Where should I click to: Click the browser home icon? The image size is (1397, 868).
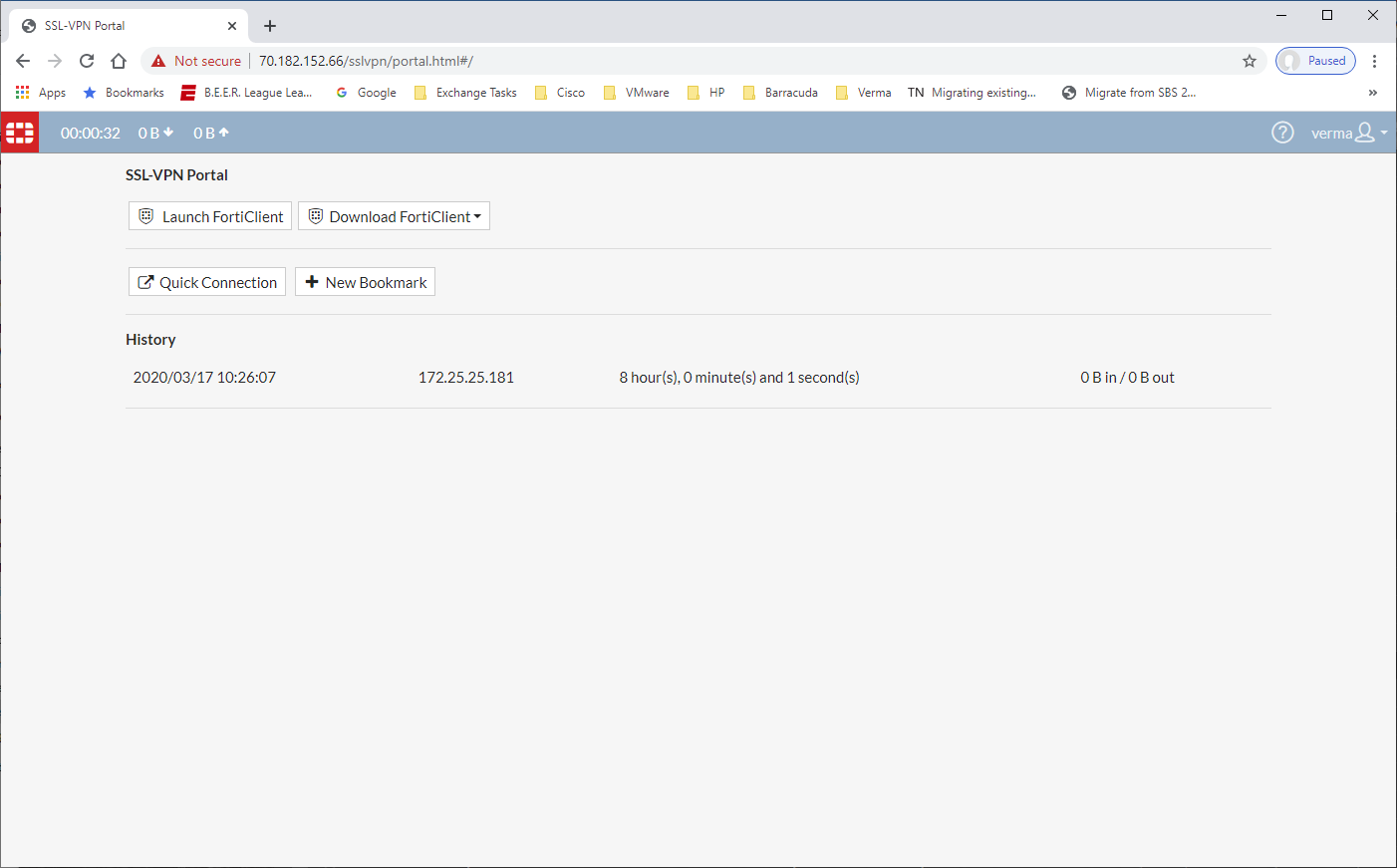click(119, 61)
